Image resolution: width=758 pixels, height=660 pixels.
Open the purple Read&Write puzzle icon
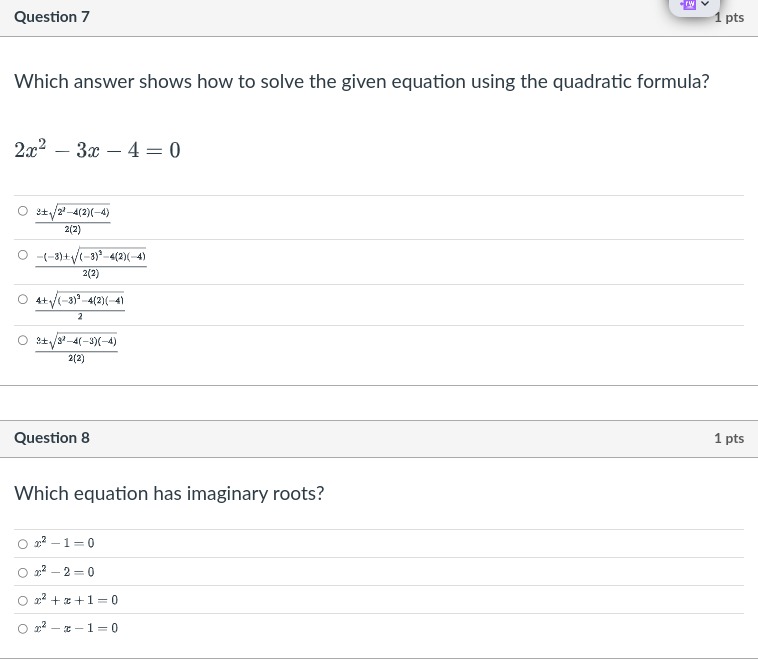coord(688,4)
